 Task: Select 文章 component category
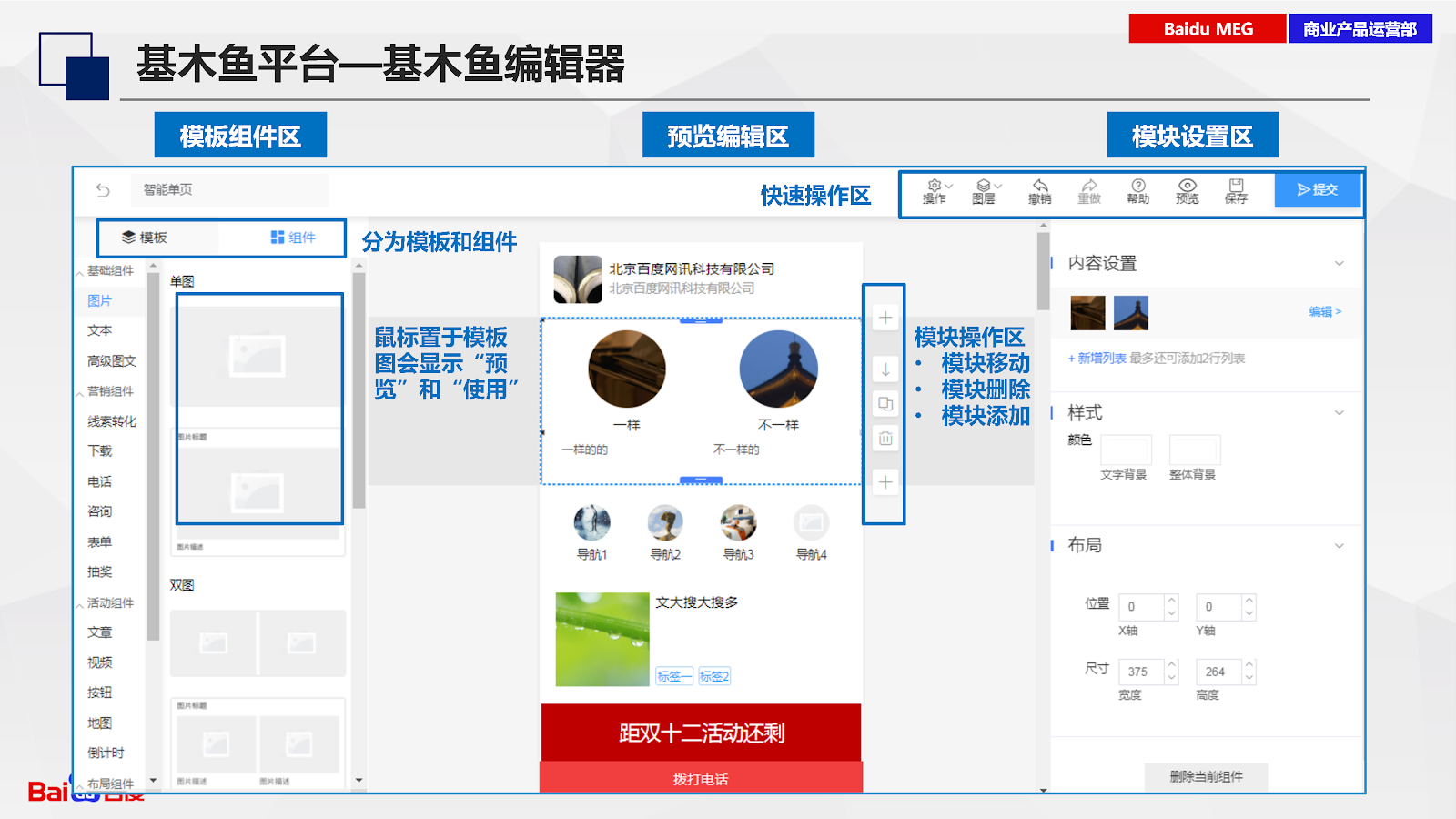tap(100, 632)
